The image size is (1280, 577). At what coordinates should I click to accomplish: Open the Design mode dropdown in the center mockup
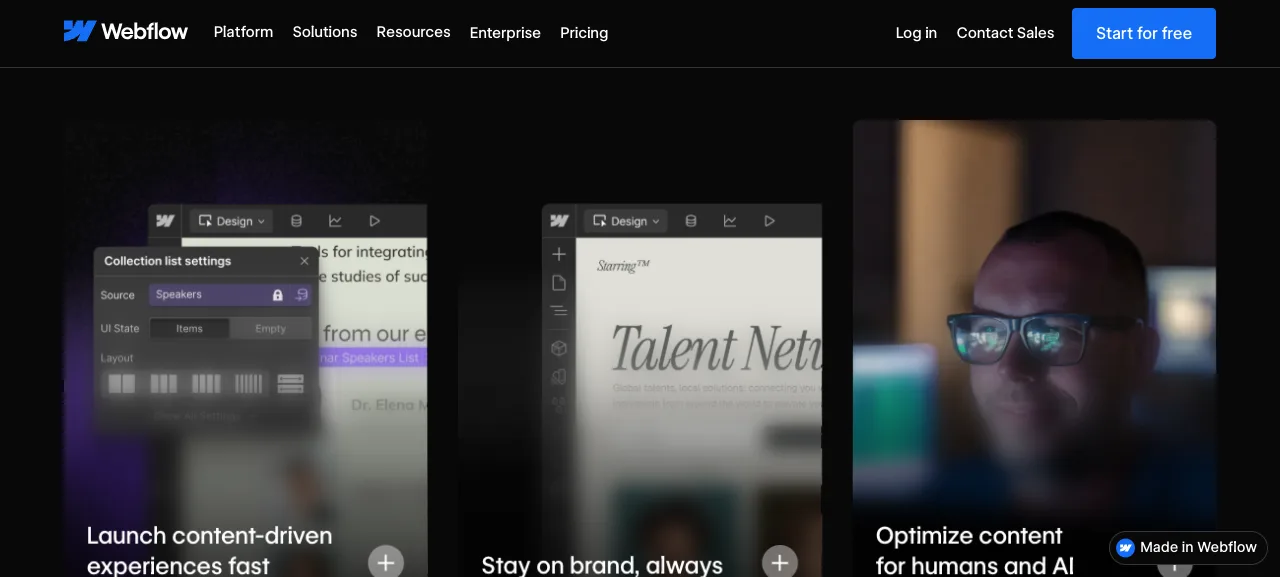coord(626,221)
